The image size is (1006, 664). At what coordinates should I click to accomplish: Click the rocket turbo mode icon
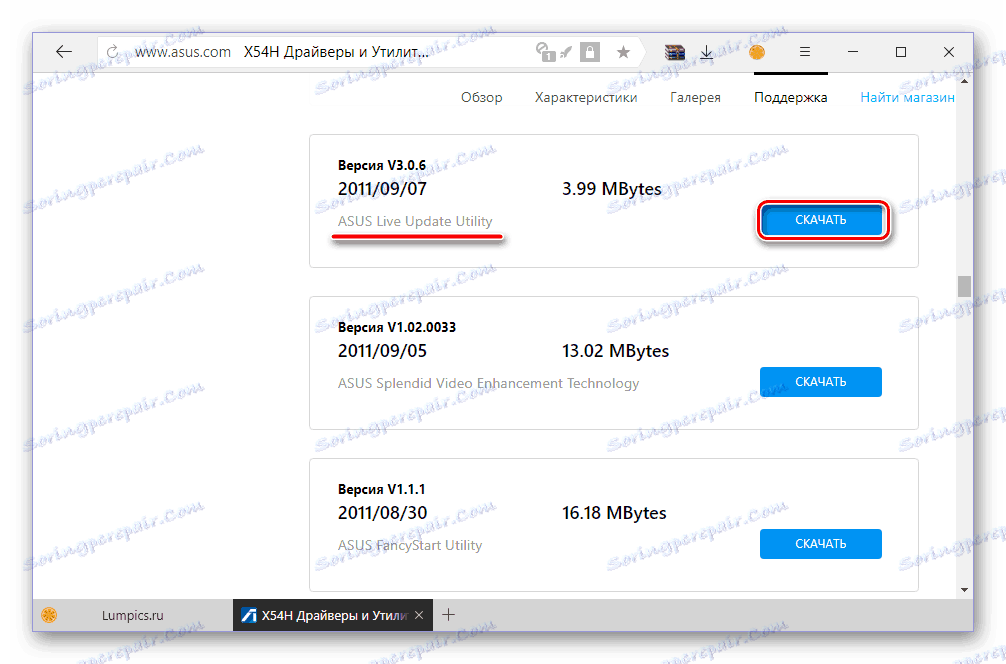[566, 52]
